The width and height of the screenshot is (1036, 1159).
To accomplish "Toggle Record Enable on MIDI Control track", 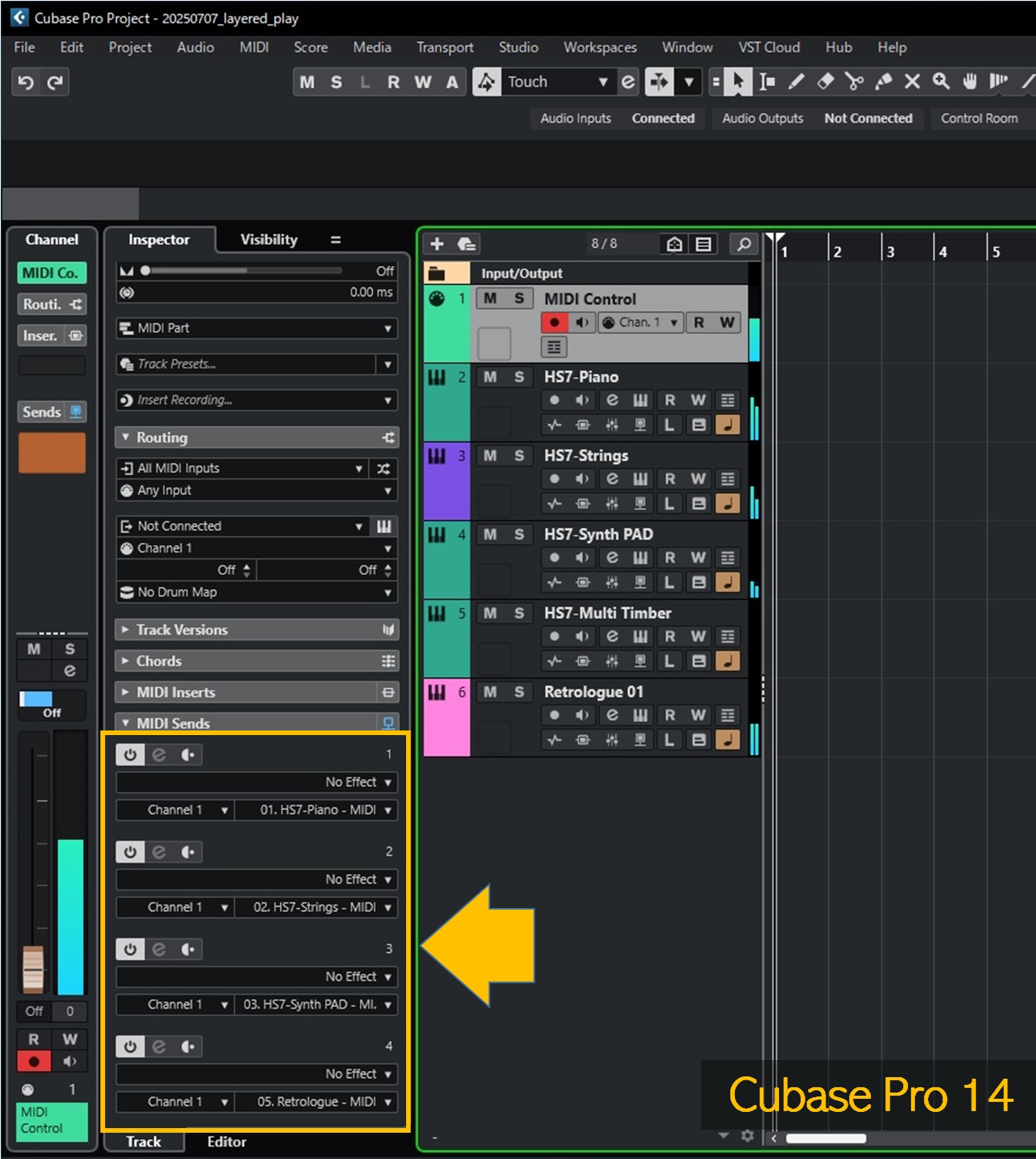I will [554, 323].
